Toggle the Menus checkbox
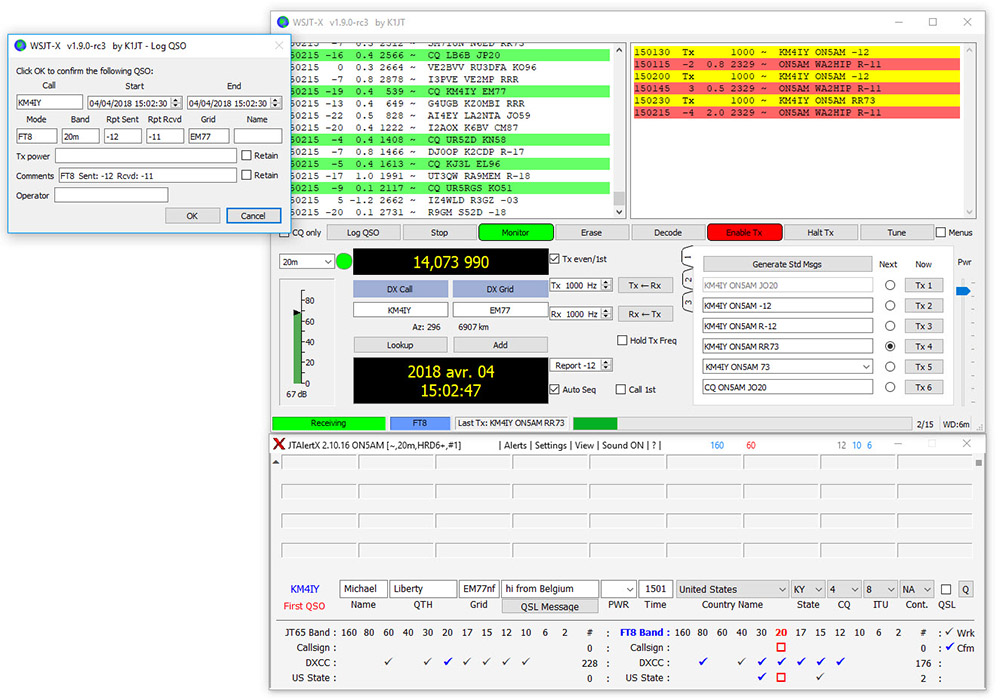 coord(941,232)
